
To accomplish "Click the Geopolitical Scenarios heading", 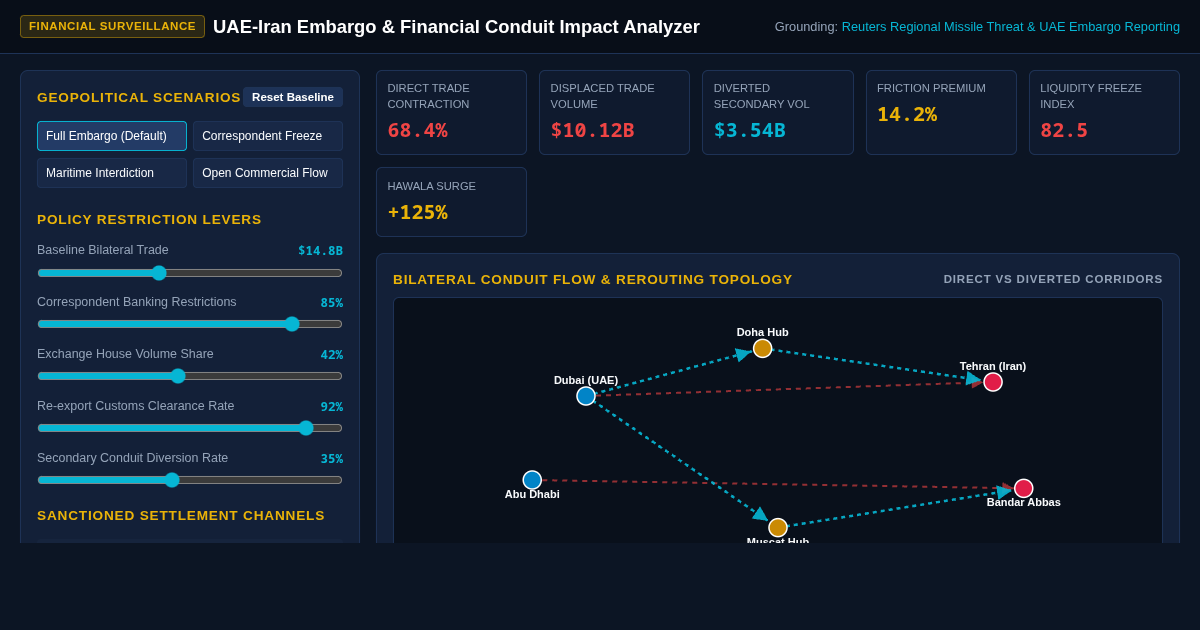I will pos(139,97).
